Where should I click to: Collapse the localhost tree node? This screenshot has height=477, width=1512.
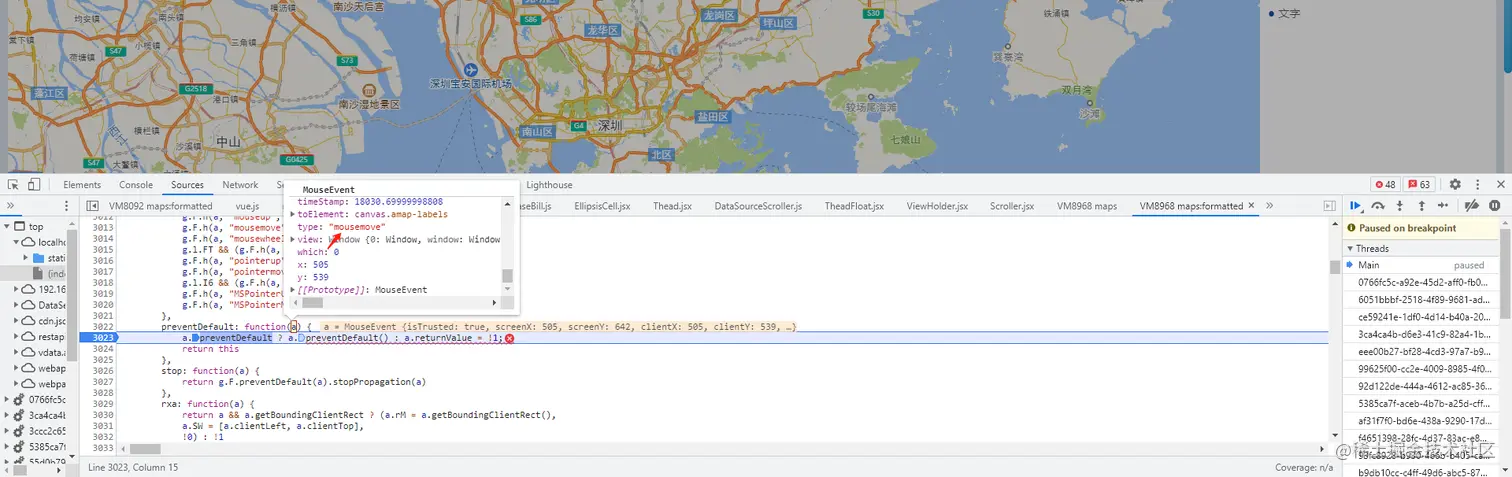coord(16,242)
